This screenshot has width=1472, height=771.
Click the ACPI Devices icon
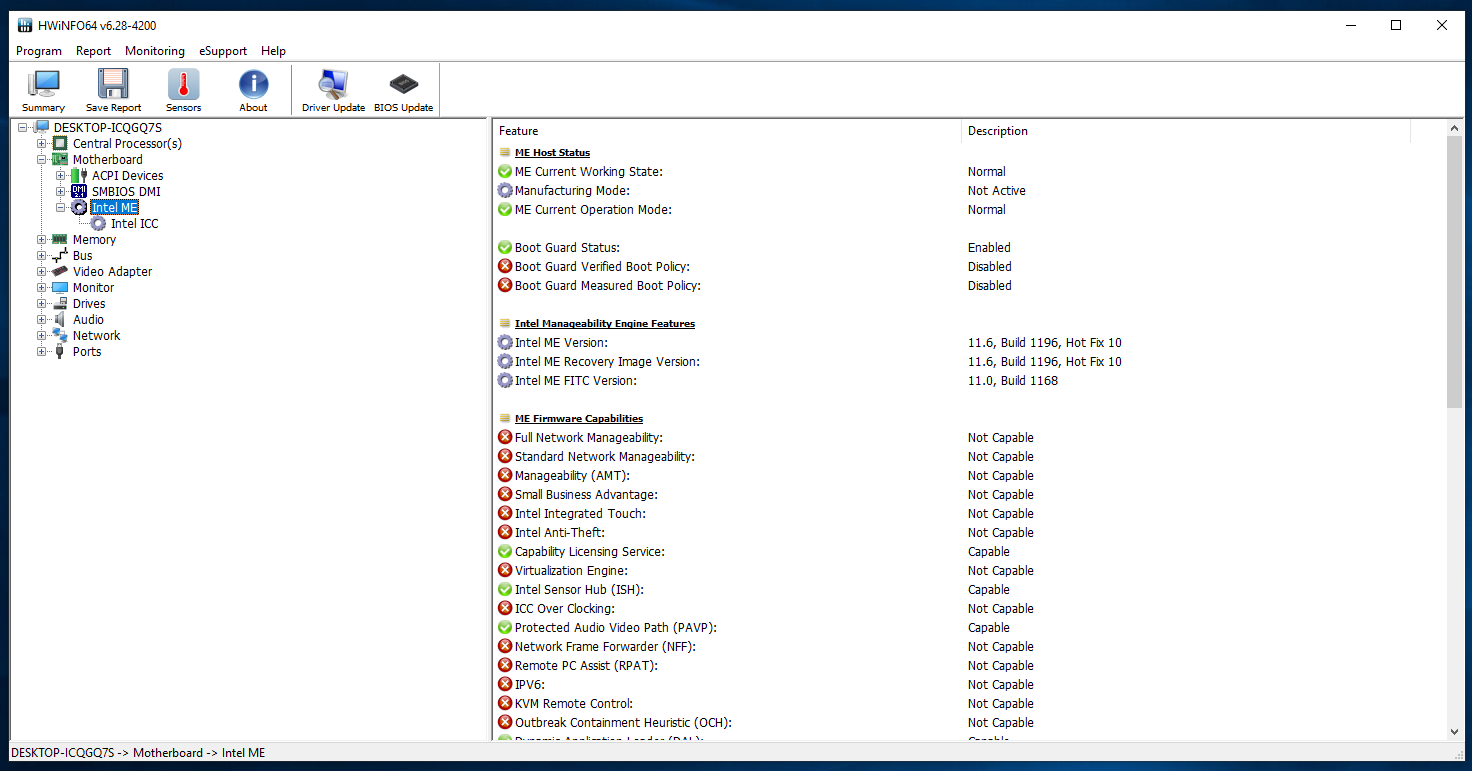[79, 176]
